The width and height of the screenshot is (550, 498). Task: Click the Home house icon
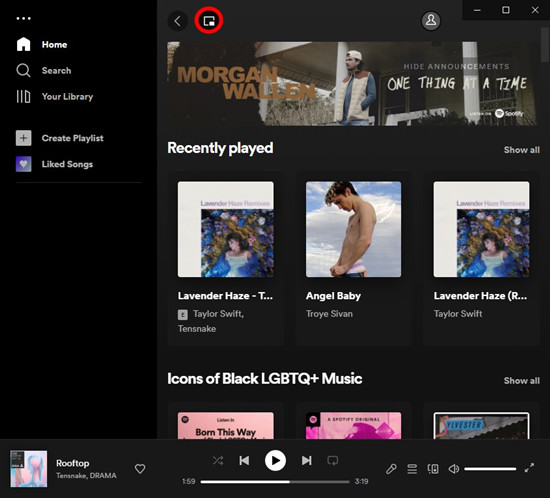click(x=24, y=45)
